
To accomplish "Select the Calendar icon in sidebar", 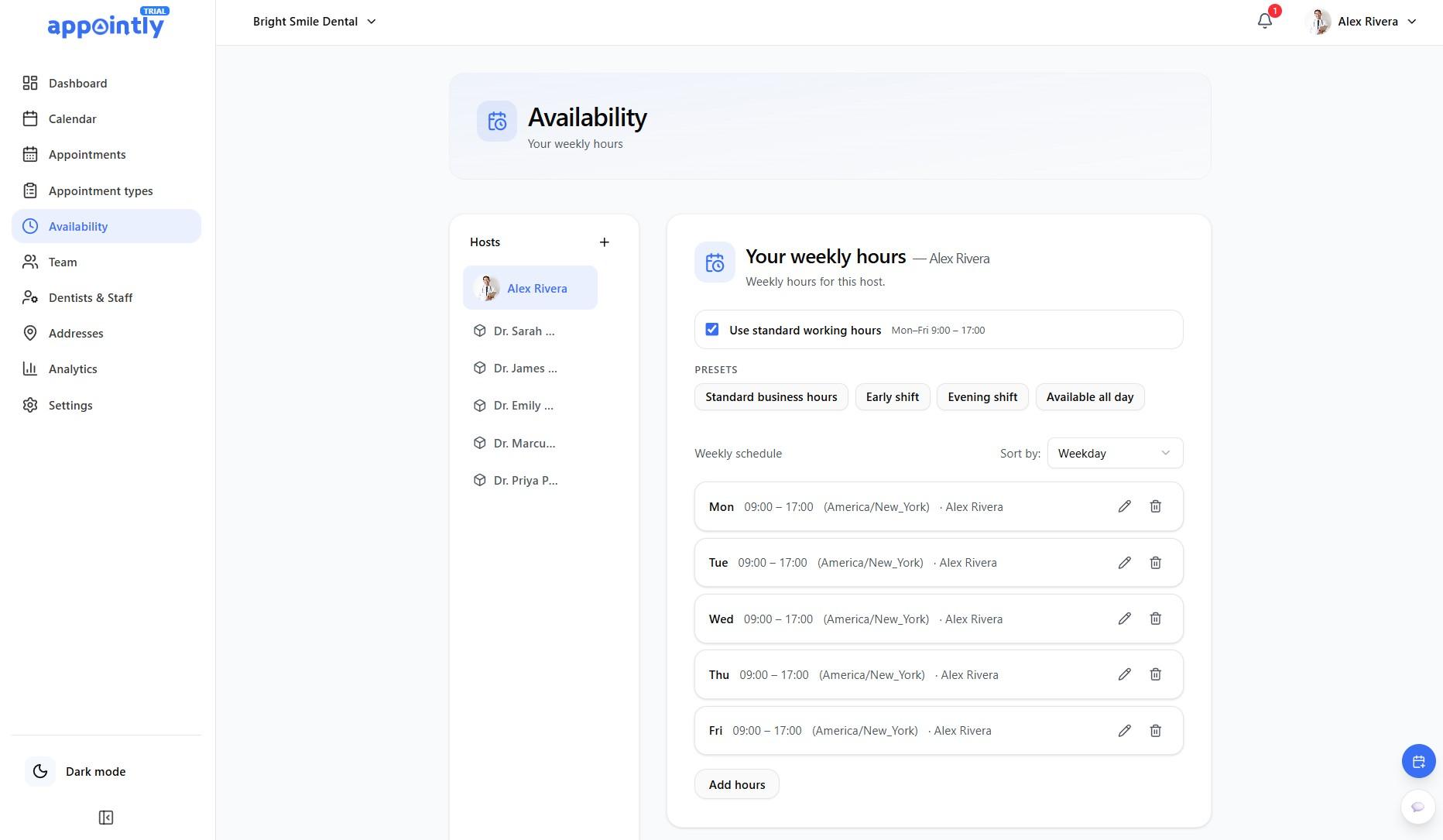I will (30, 118).
